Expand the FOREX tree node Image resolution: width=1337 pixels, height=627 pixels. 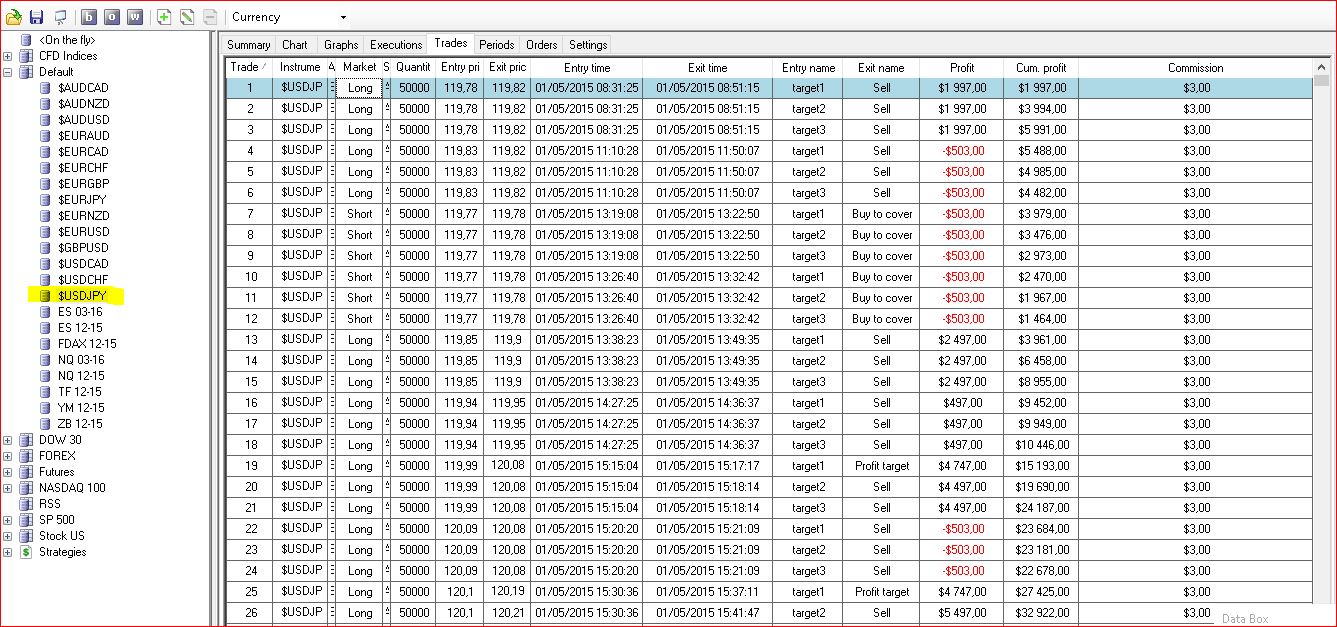pos(8,456)
